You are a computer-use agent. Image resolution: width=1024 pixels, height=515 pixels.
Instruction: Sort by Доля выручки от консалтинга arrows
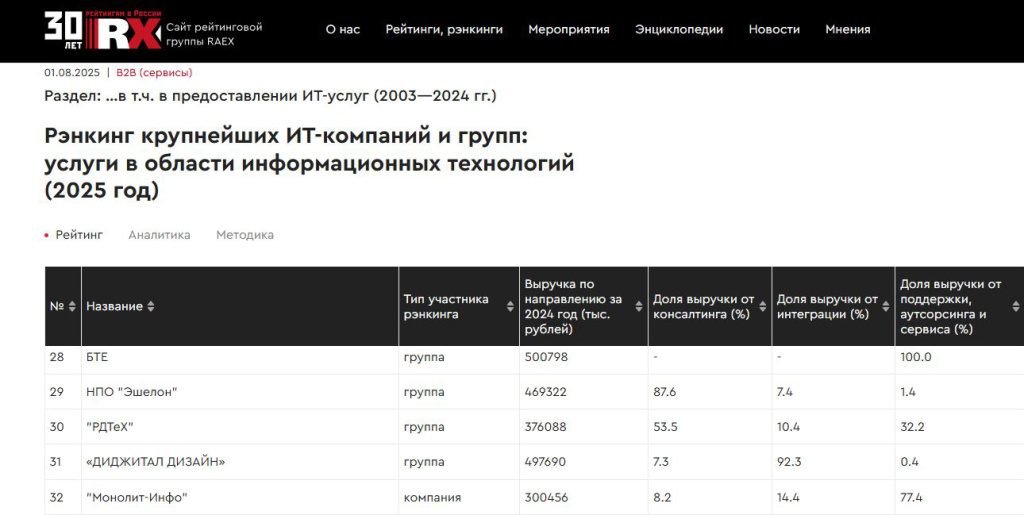(762, 306)
